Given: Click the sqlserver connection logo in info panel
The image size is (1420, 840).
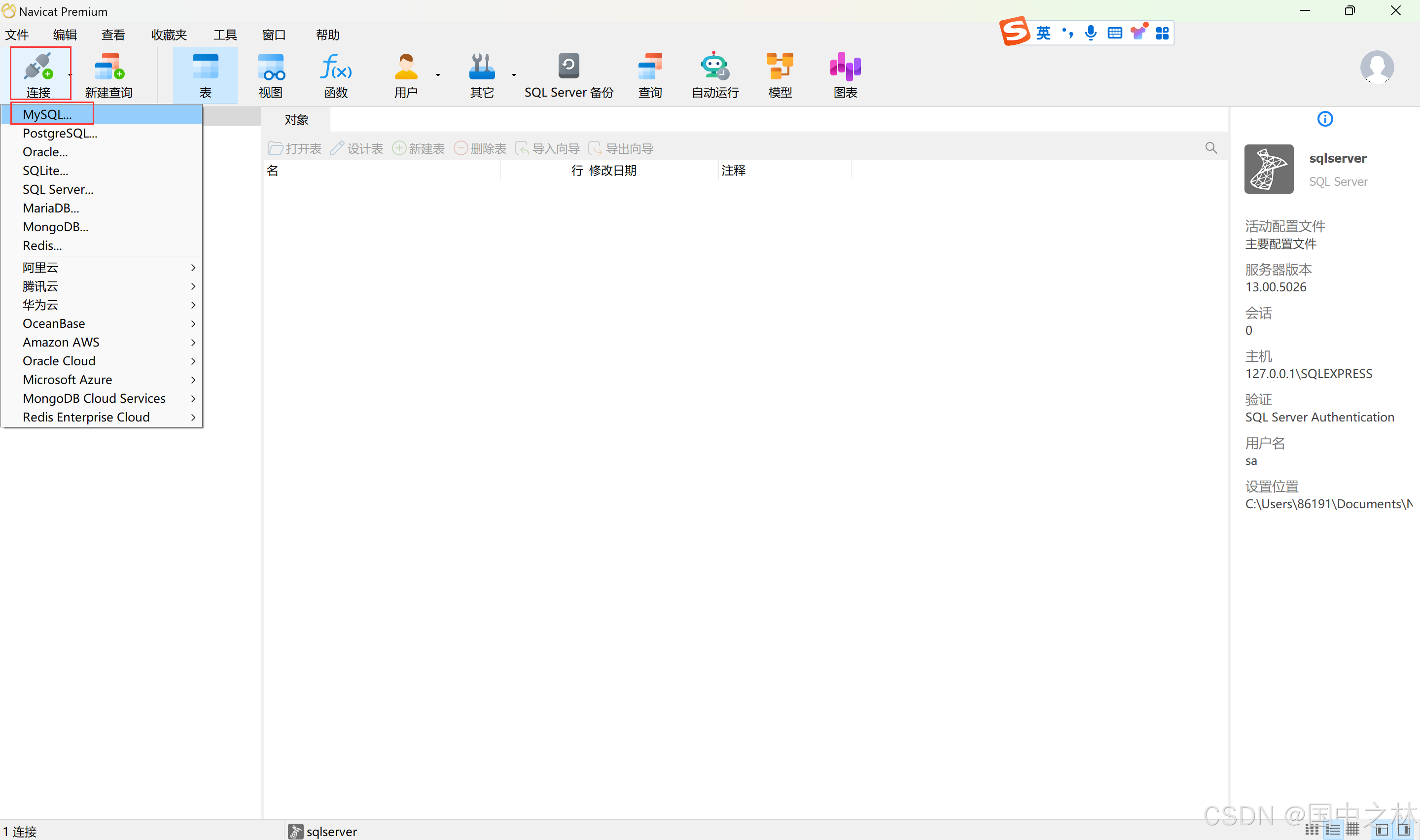Looking at the screenshot, I should pyautogui.click(x=1269, y=169).
